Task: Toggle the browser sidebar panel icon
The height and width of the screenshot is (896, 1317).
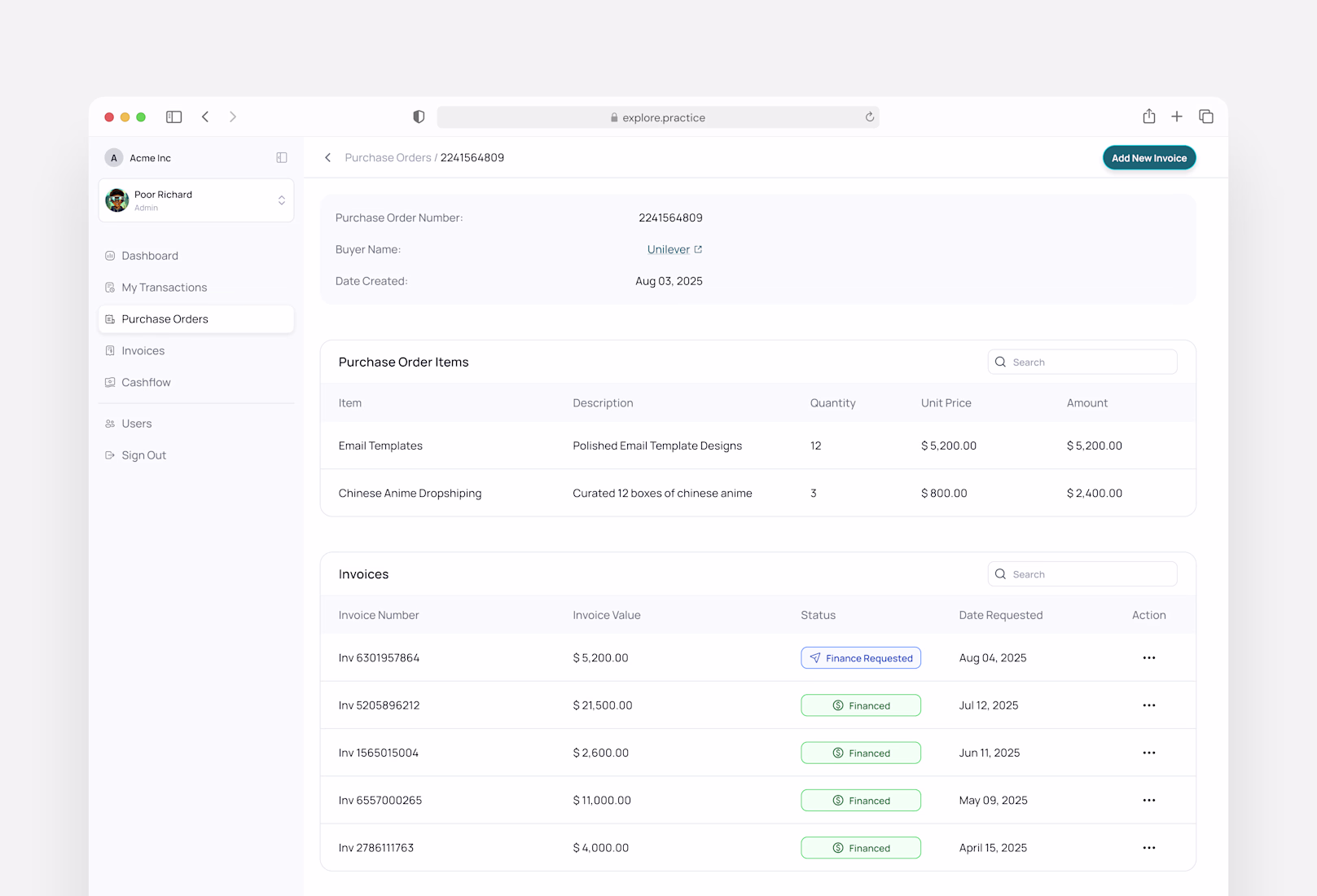Action: pos(173,117)
